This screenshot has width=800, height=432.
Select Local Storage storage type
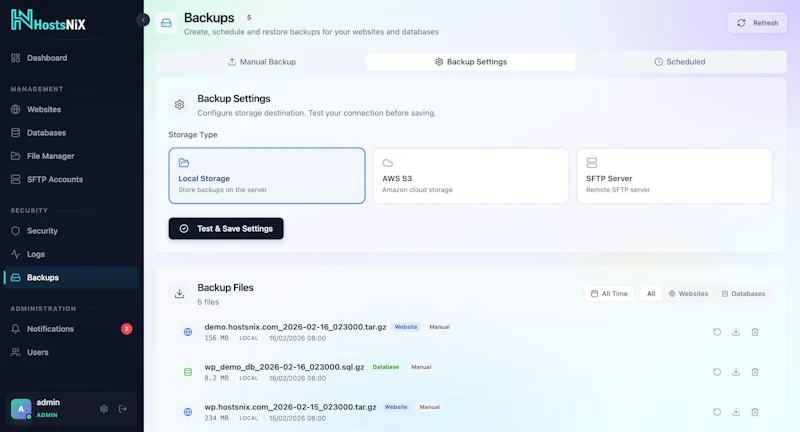click(267, 176)
